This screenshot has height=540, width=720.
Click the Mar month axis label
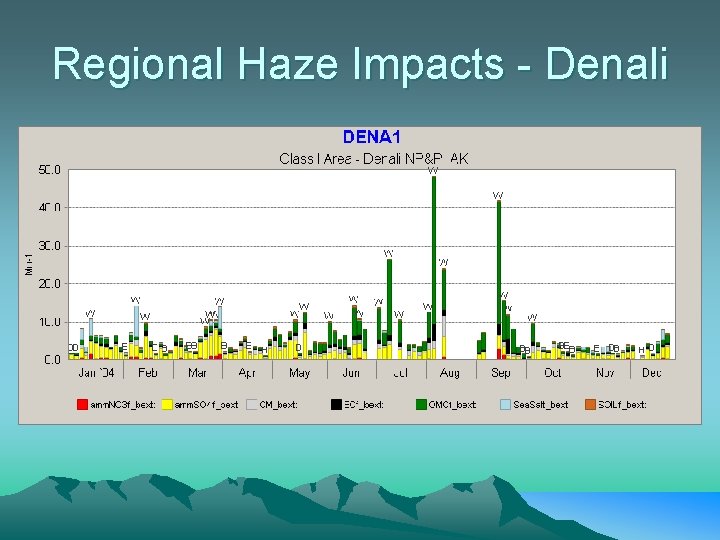(197, 372)
